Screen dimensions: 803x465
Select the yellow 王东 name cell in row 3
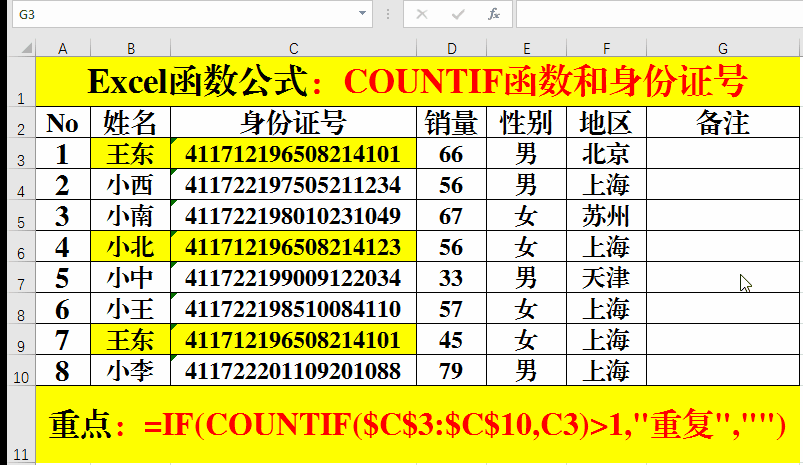pyautogui.click(x=131, y=154)
